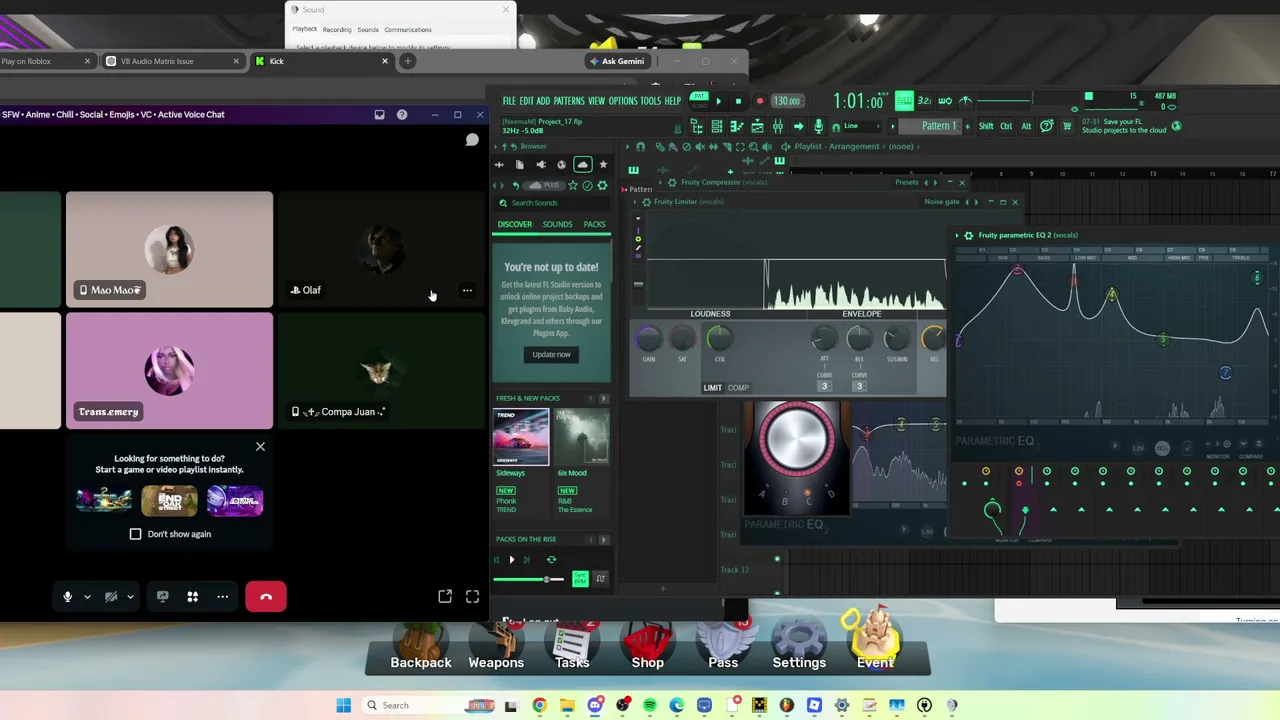This screenshot has height=720, width=1280.
Task: Click the microphone recording icon in FL toolbar
Action: click(x=819, y=126)
